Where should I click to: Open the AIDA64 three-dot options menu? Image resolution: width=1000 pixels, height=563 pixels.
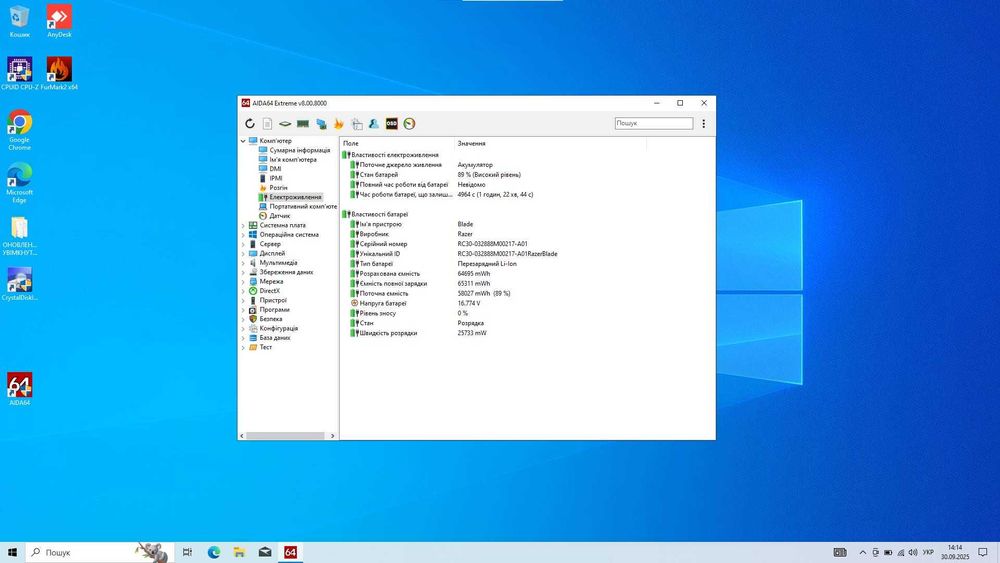click(x=703, y=124)
